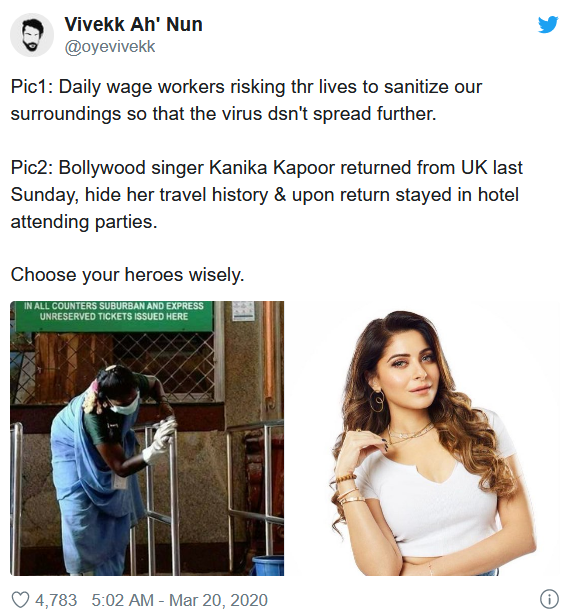Open the @oyevivekk handle link

(x=109, y=47)
